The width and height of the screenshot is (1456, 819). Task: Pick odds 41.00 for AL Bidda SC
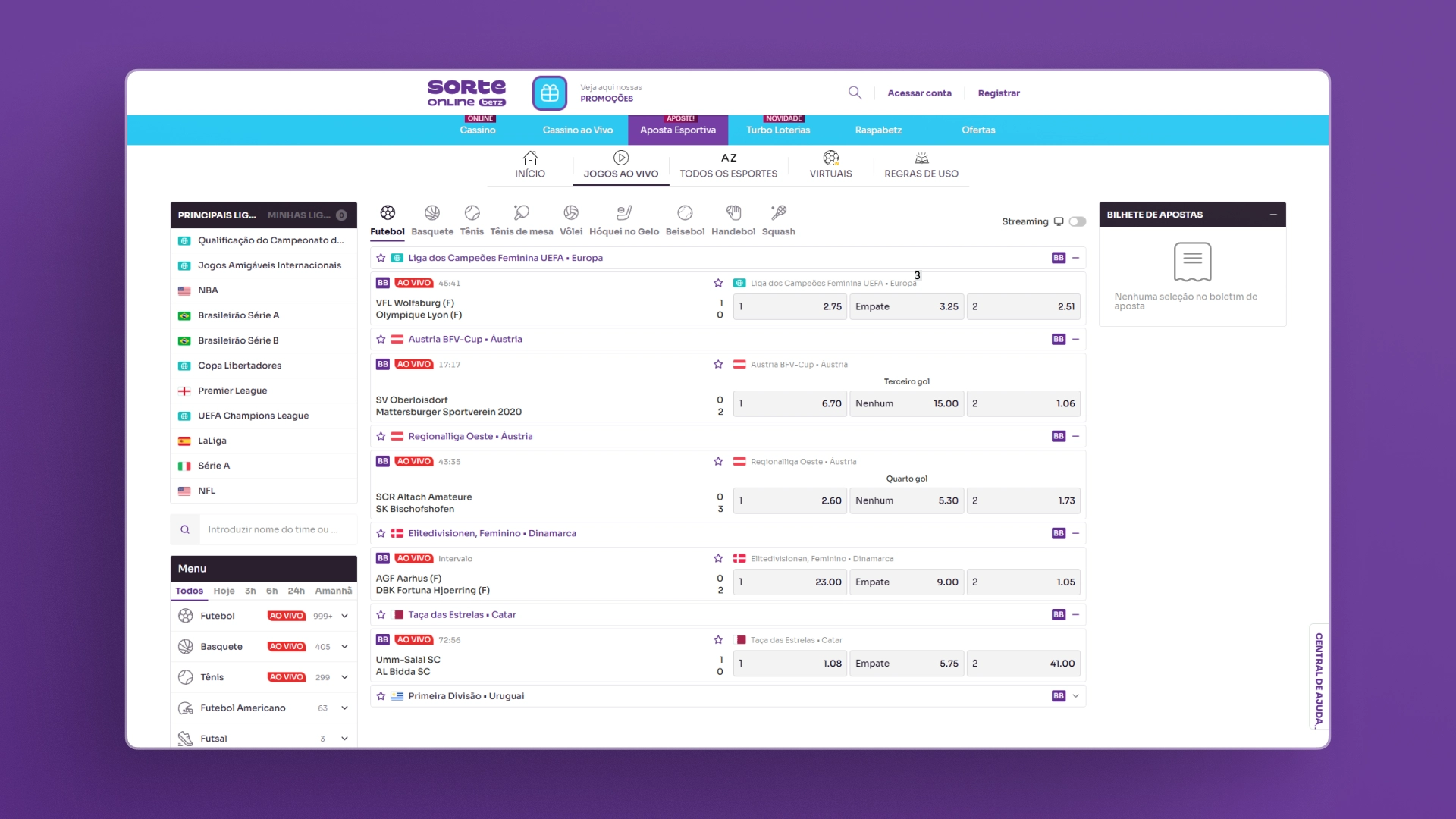[x=1024, y=663]
